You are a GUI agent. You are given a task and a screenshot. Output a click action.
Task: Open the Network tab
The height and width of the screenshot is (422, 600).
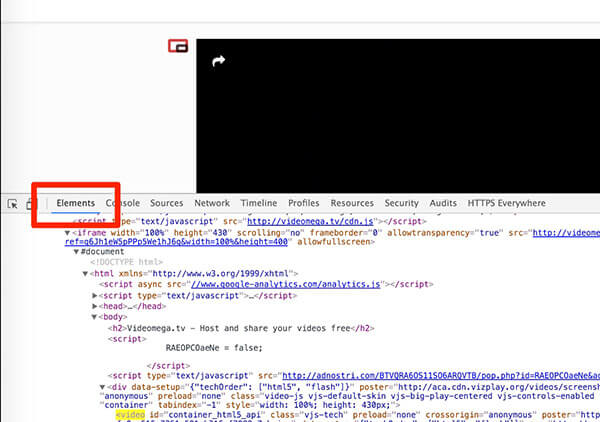[x=212, y=203]
